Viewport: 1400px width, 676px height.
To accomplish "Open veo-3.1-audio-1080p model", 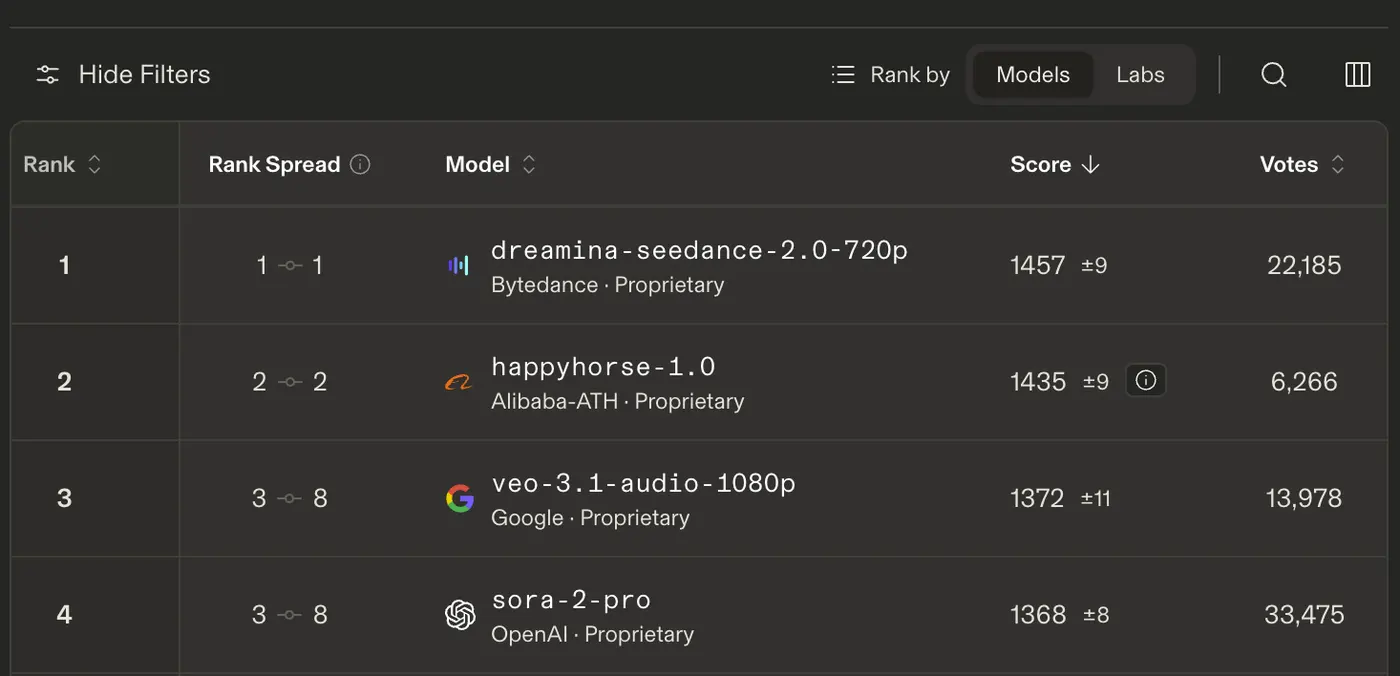I will [x=643, y=483].
